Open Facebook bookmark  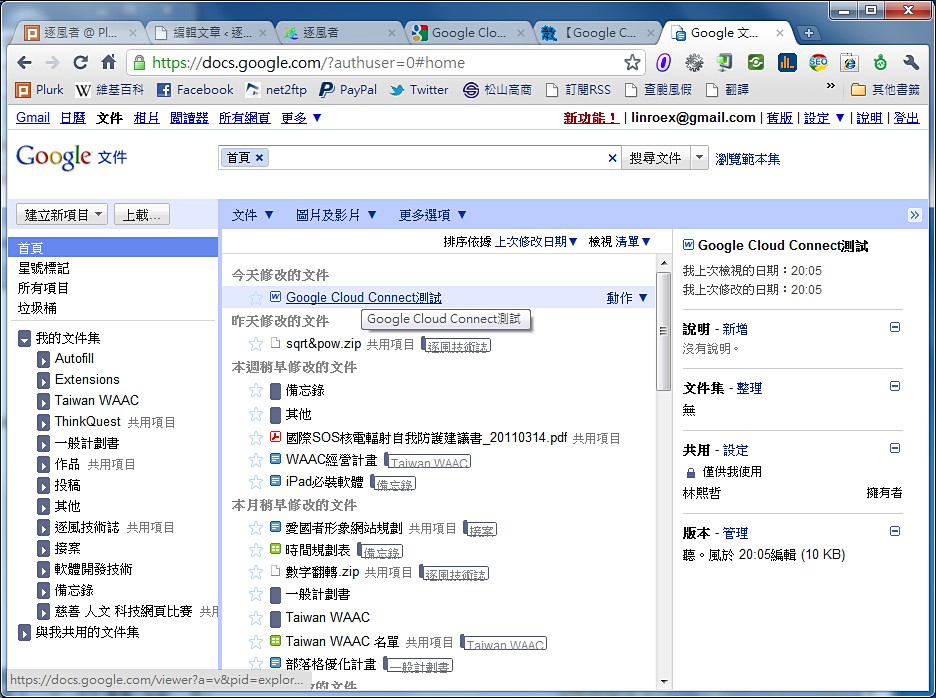click(x=195, y=90)
